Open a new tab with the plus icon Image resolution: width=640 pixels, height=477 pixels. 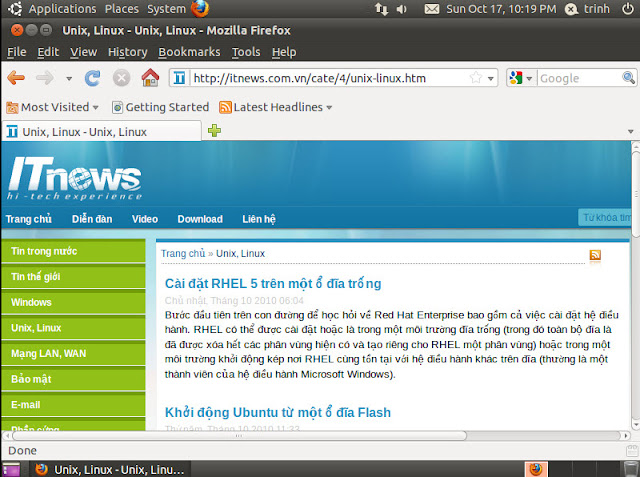pos(214,131)
